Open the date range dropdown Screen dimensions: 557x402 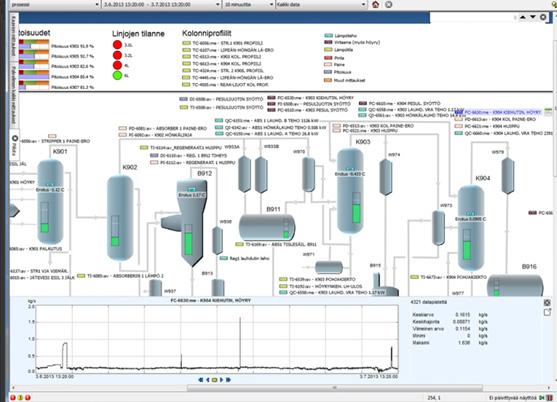tap(161, 5)
